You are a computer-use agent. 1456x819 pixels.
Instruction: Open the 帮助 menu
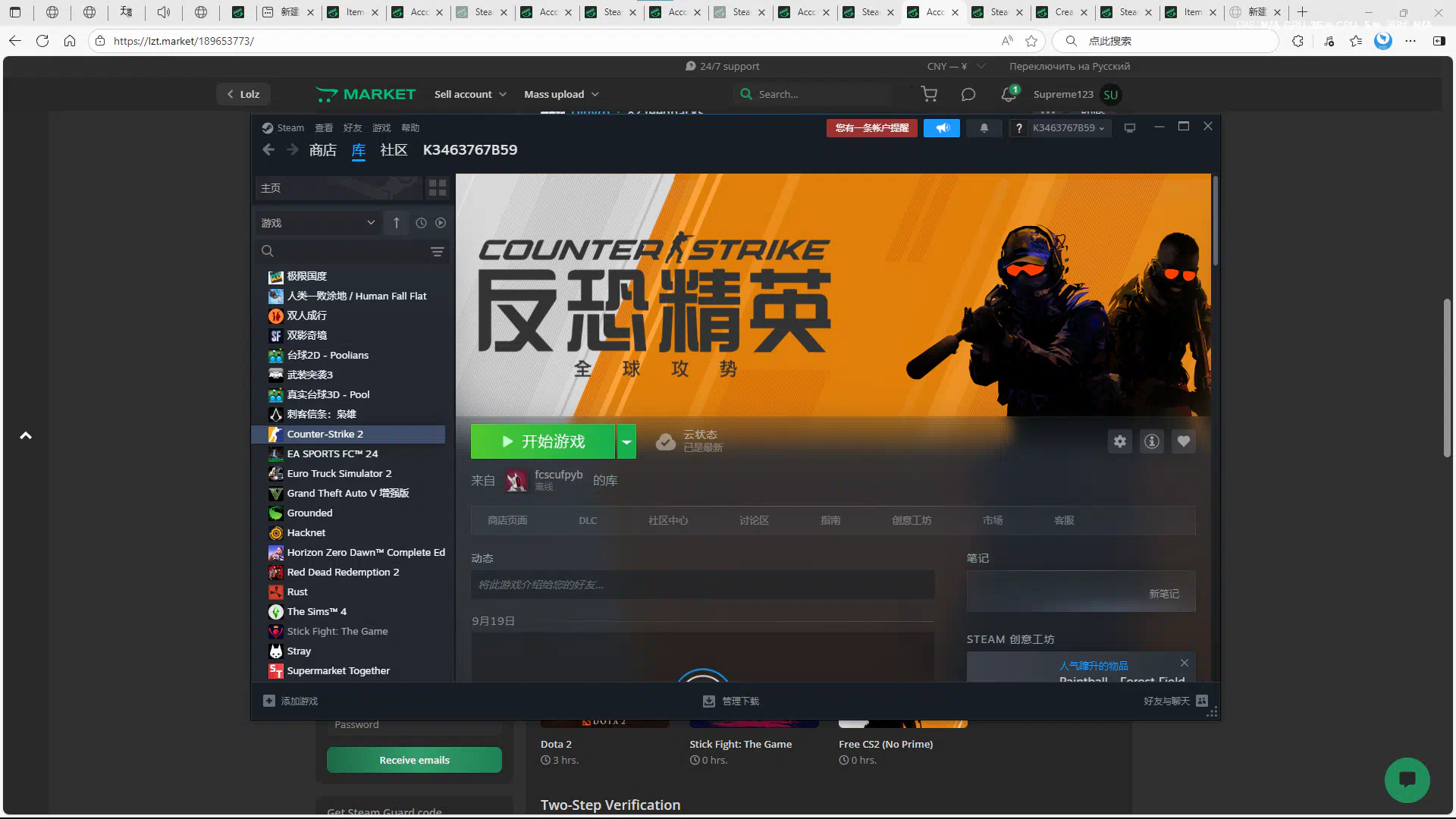(x=410, y=128)
